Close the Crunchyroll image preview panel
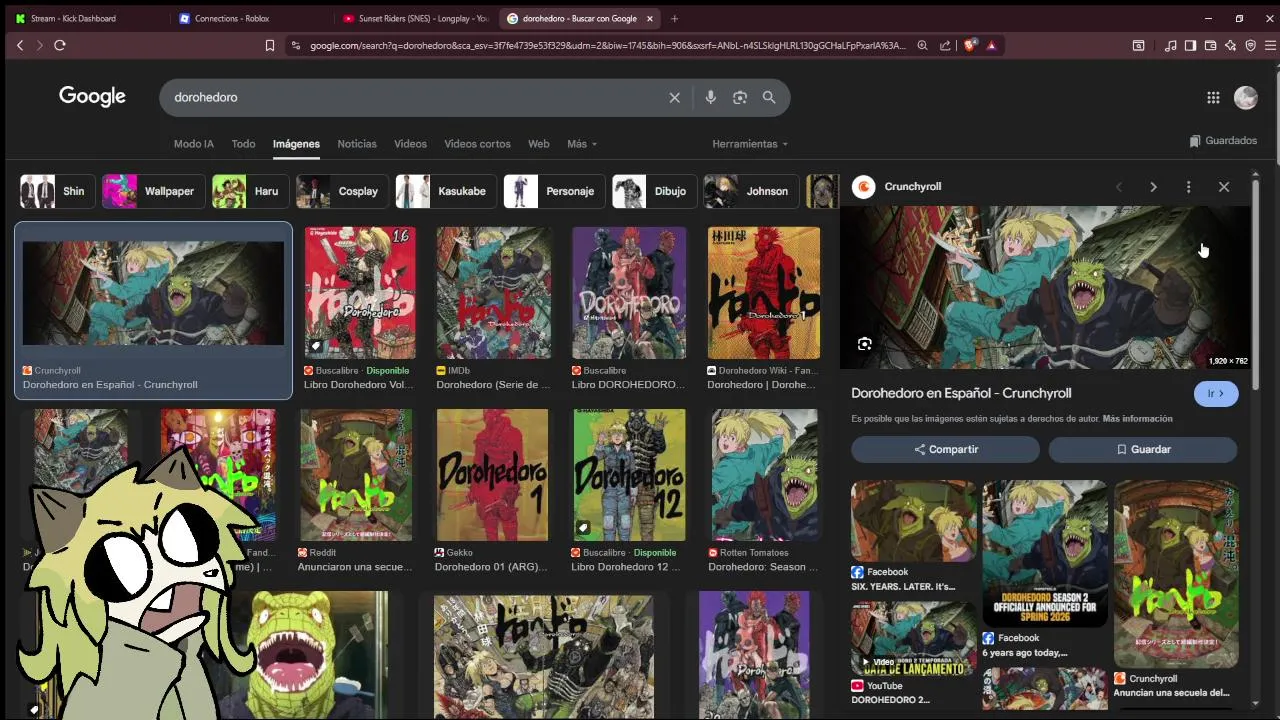 click(1224, 187)
